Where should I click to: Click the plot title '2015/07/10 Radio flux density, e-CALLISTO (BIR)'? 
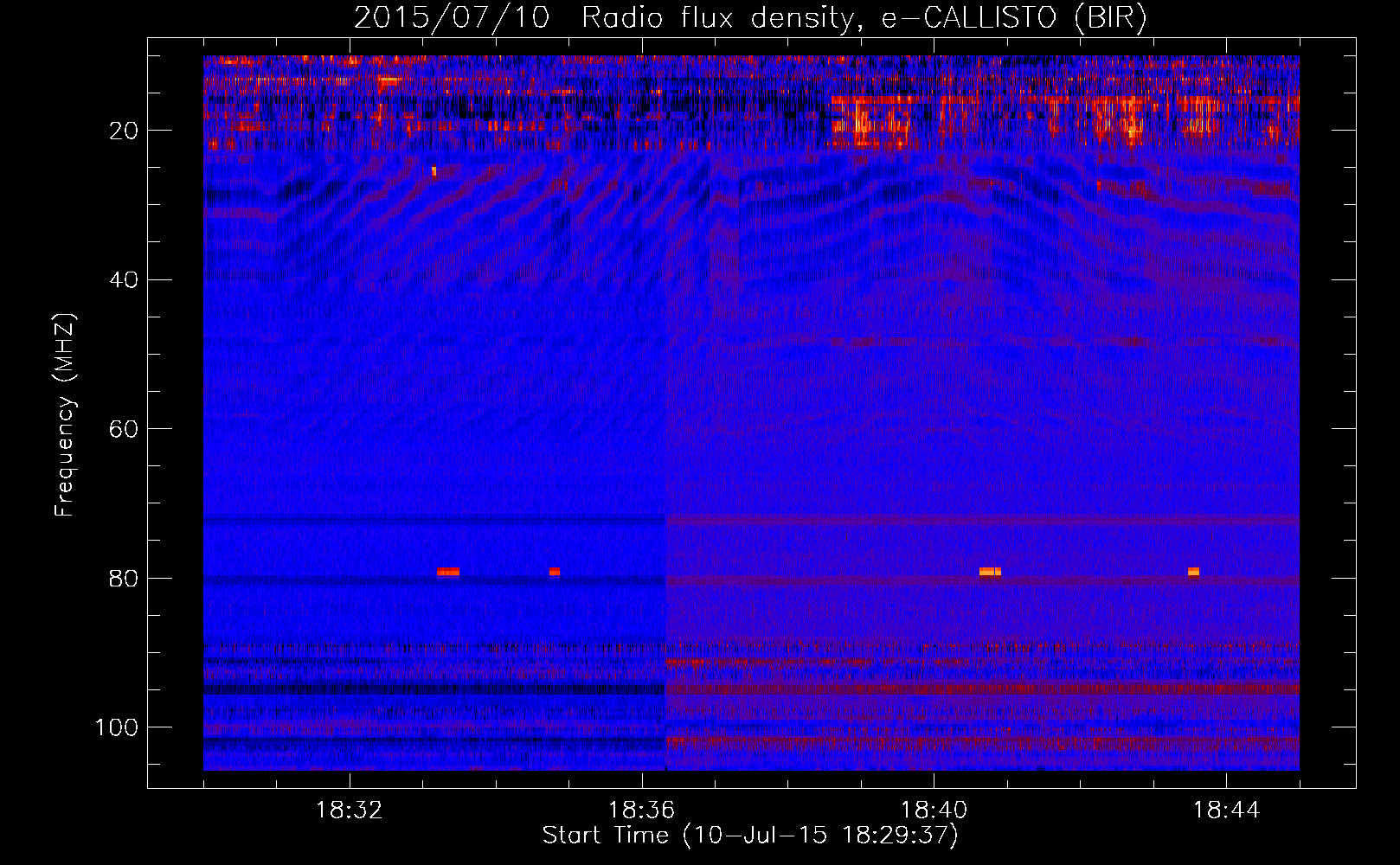pyautogui.click(x=750, y=17)
